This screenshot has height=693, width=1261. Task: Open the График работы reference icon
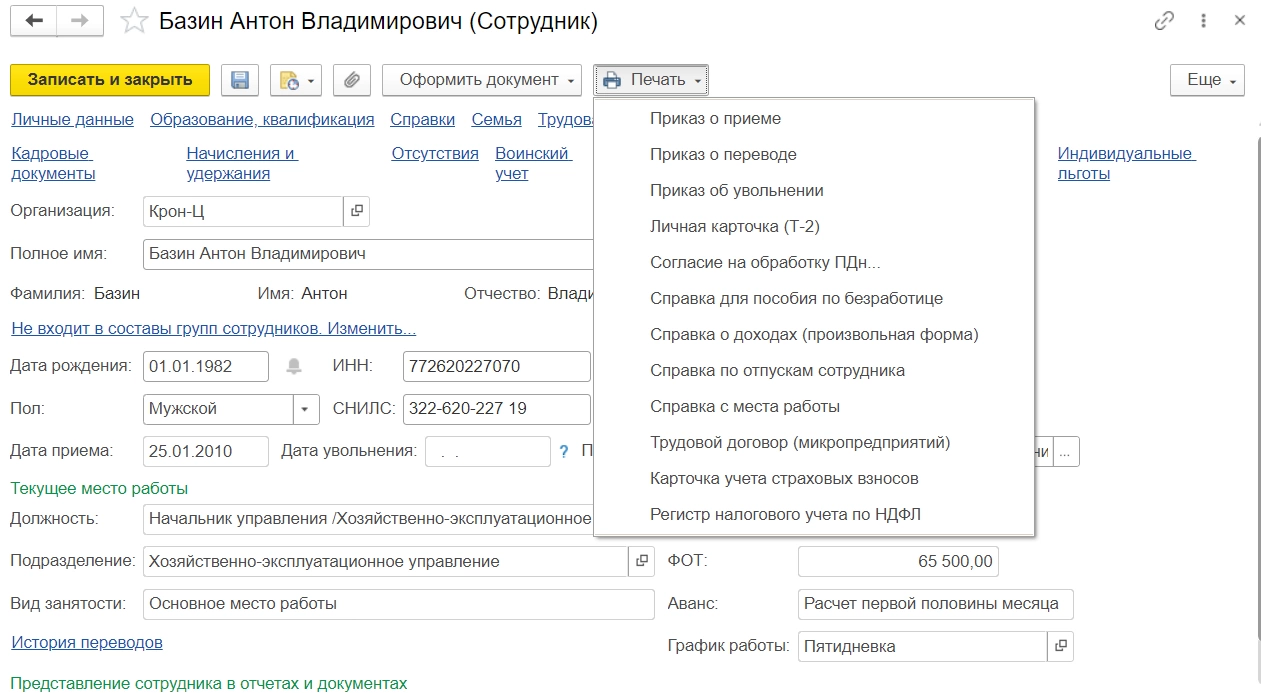(x=1060, y=646)
